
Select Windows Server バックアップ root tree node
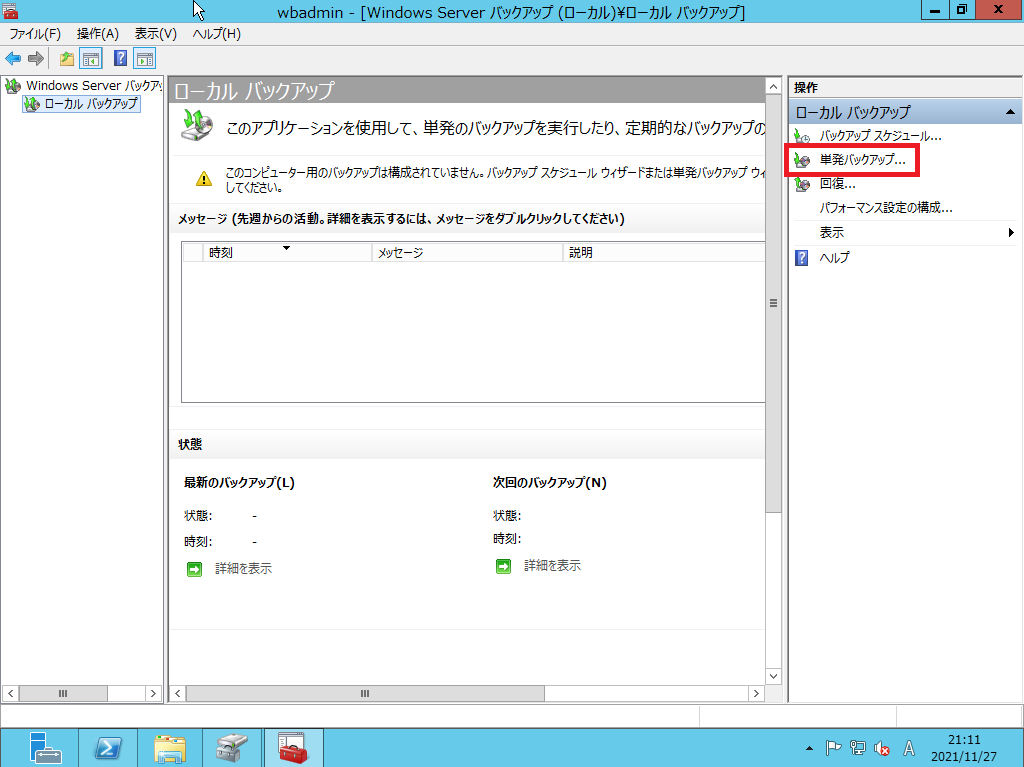pos(83,86)
